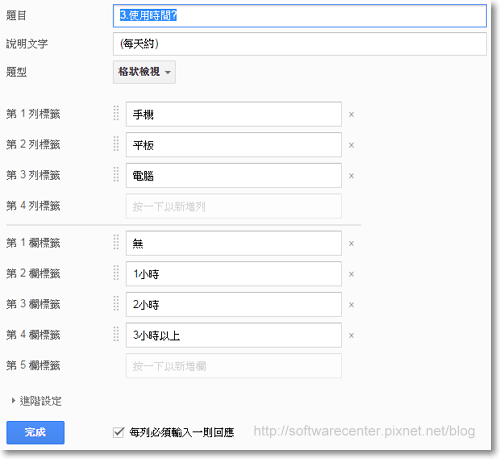Screen dimensions: 500x459
Task: Click the 題目 title field with 3.使用時間?
Action: click(300, 16)
